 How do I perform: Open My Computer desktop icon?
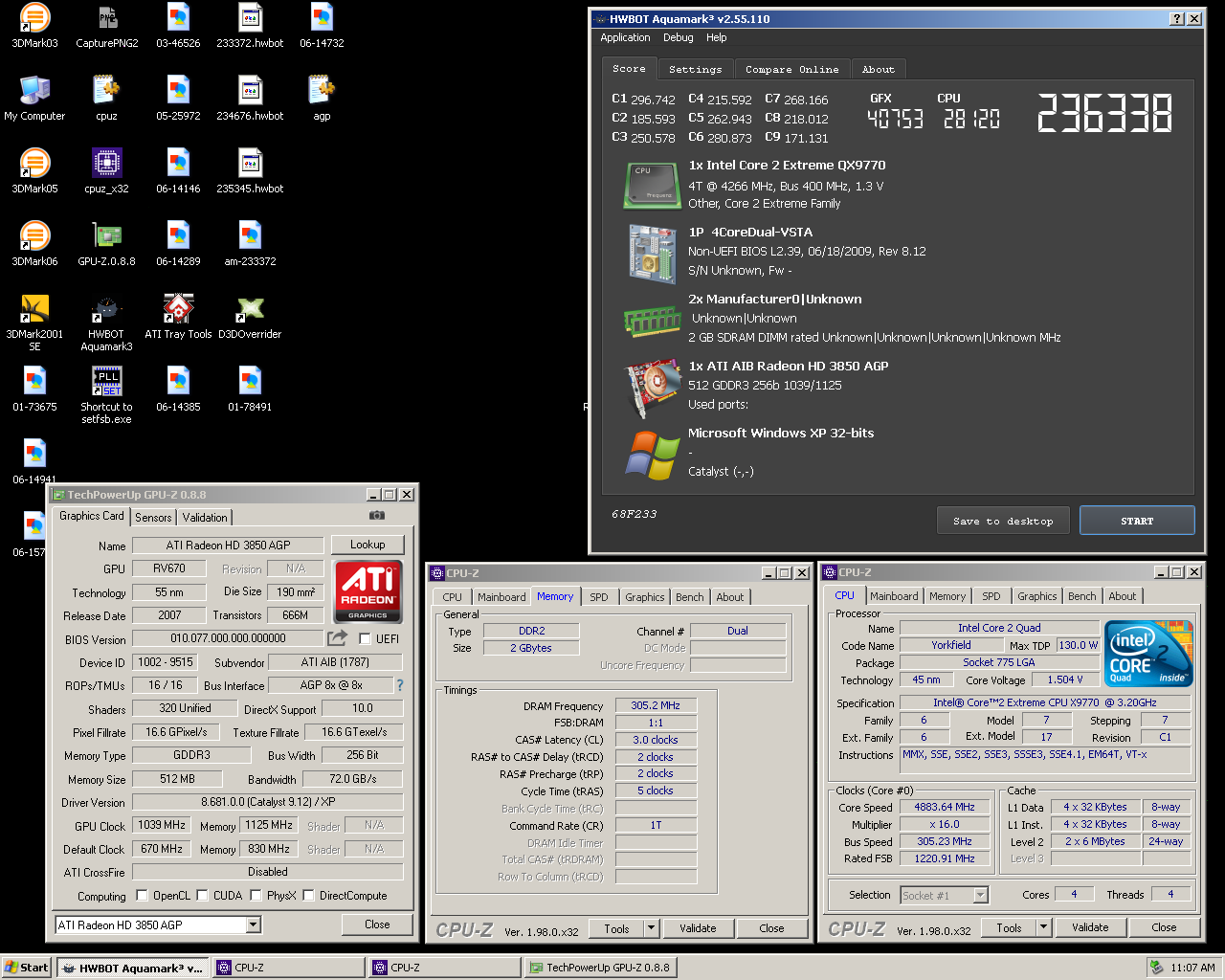click(x=34, y=98)
